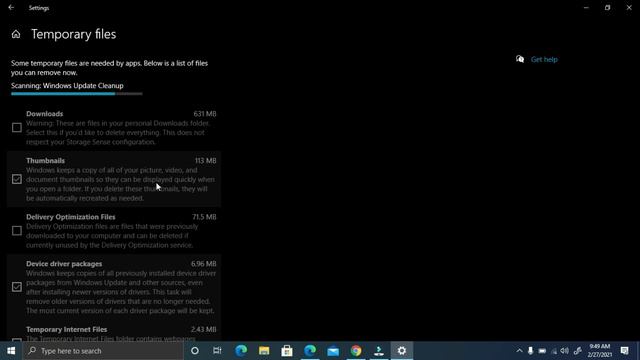Image resolution: width=640 pixels, height=360 pixels.
Task: Open the Mail app on taskbar
Action: [x=333, y=351]
